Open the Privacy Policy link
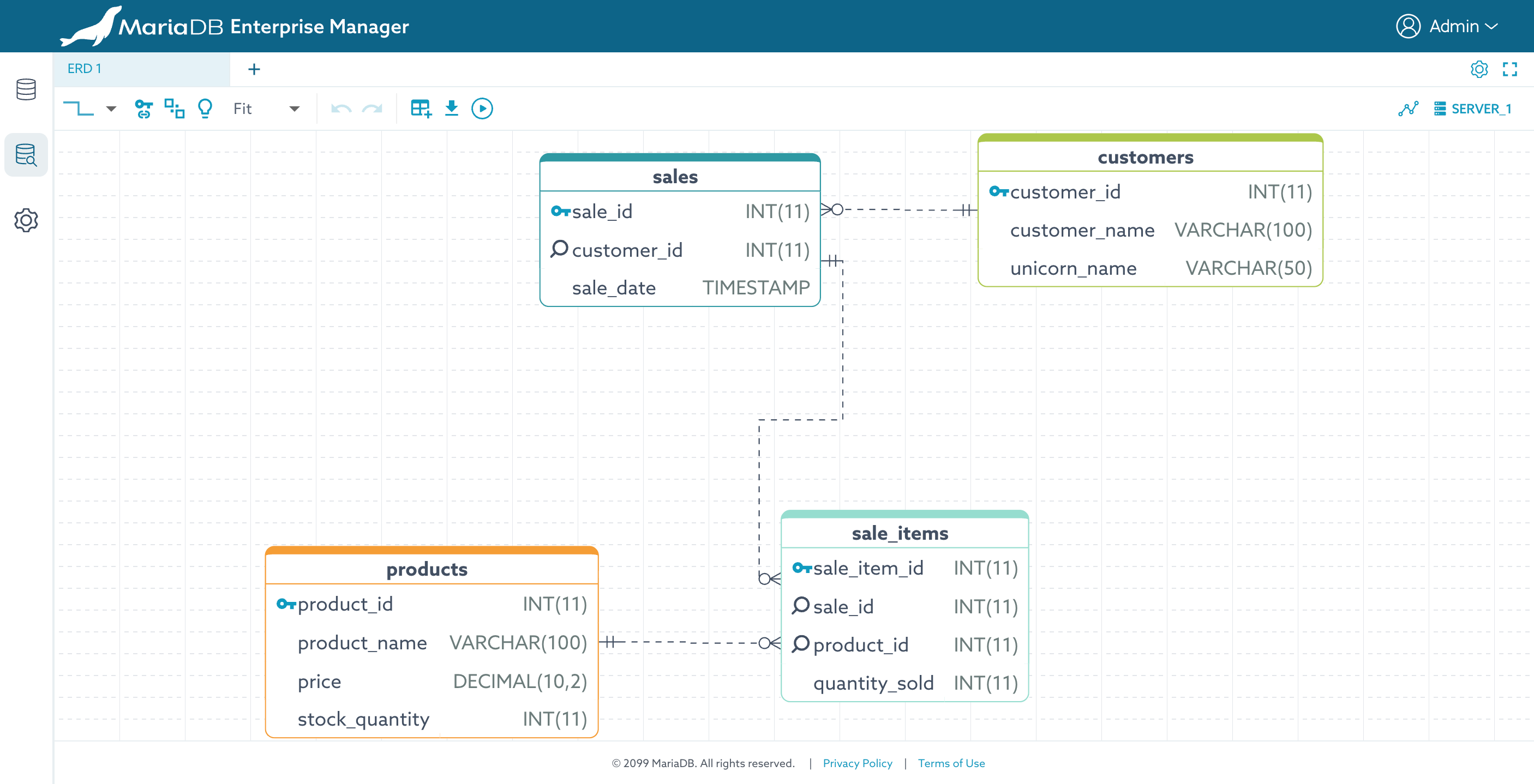This screenshot has height=784, width=1534. 857,763
